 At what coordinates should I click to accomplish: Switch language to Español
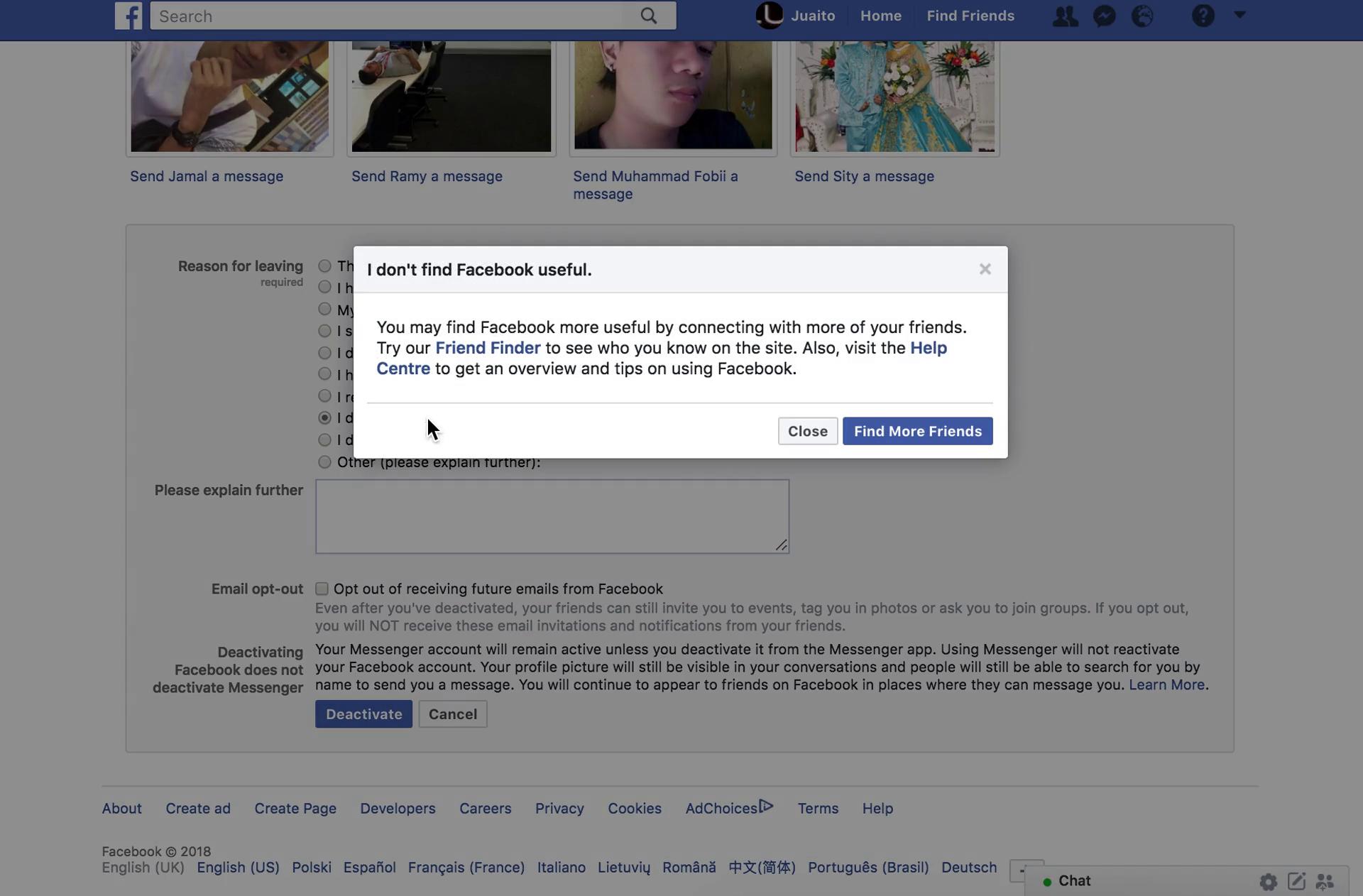(x=369, y=868)
